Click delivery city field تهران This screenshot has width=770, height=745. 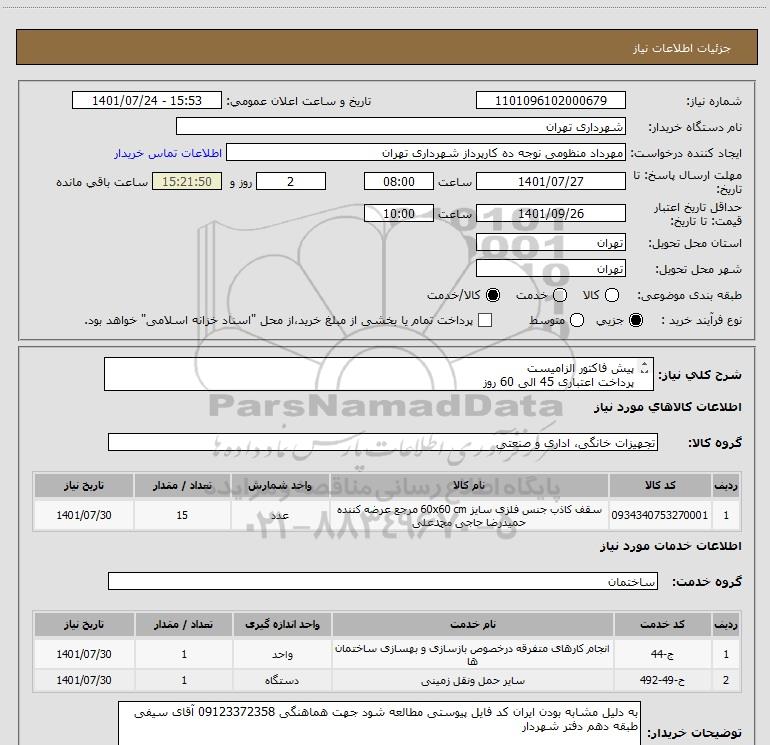tap(550, 268)
